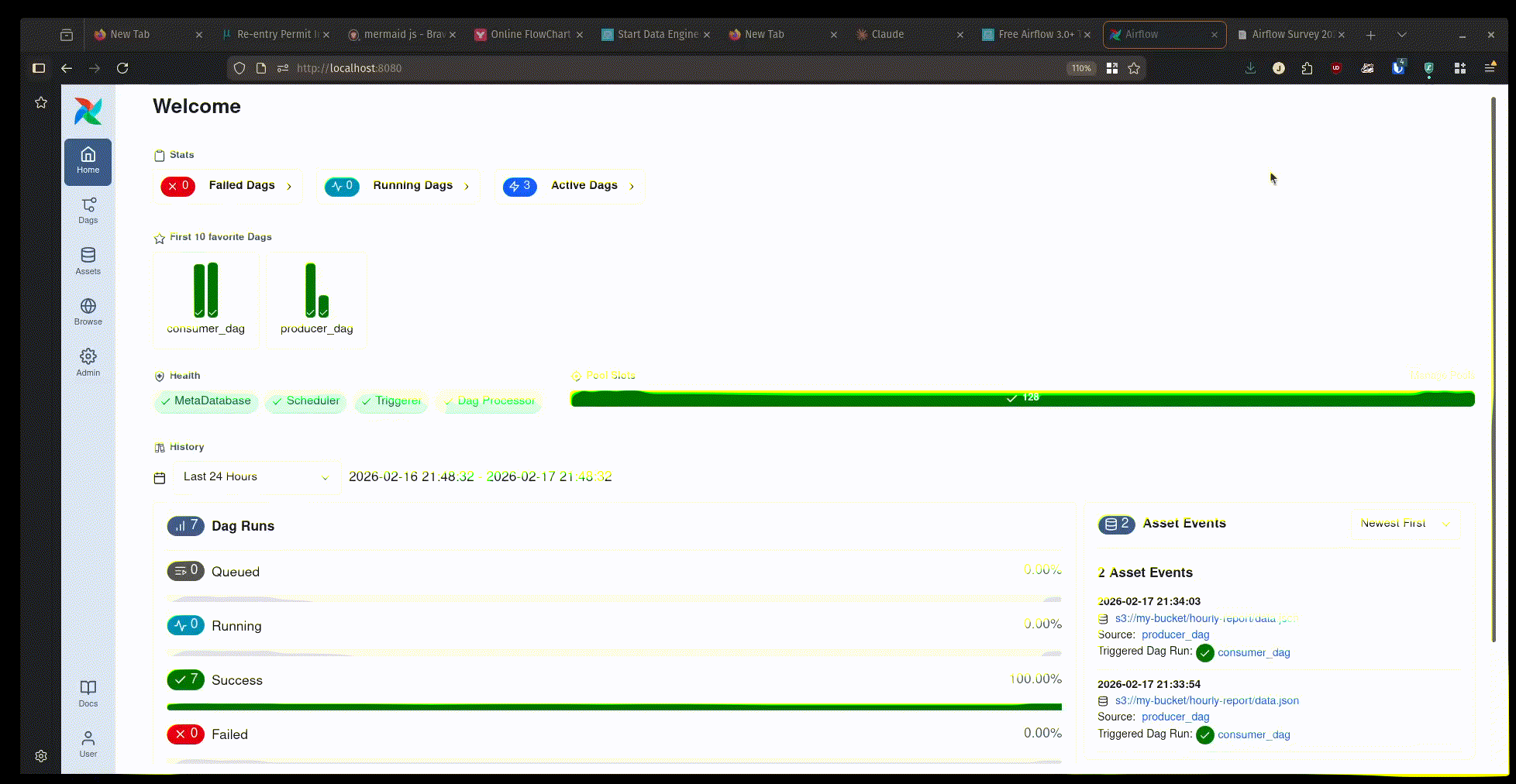This screenshot has width=1516, height=784.
Task: Open the Dags page from sidebar
Action: click(88, 210)
